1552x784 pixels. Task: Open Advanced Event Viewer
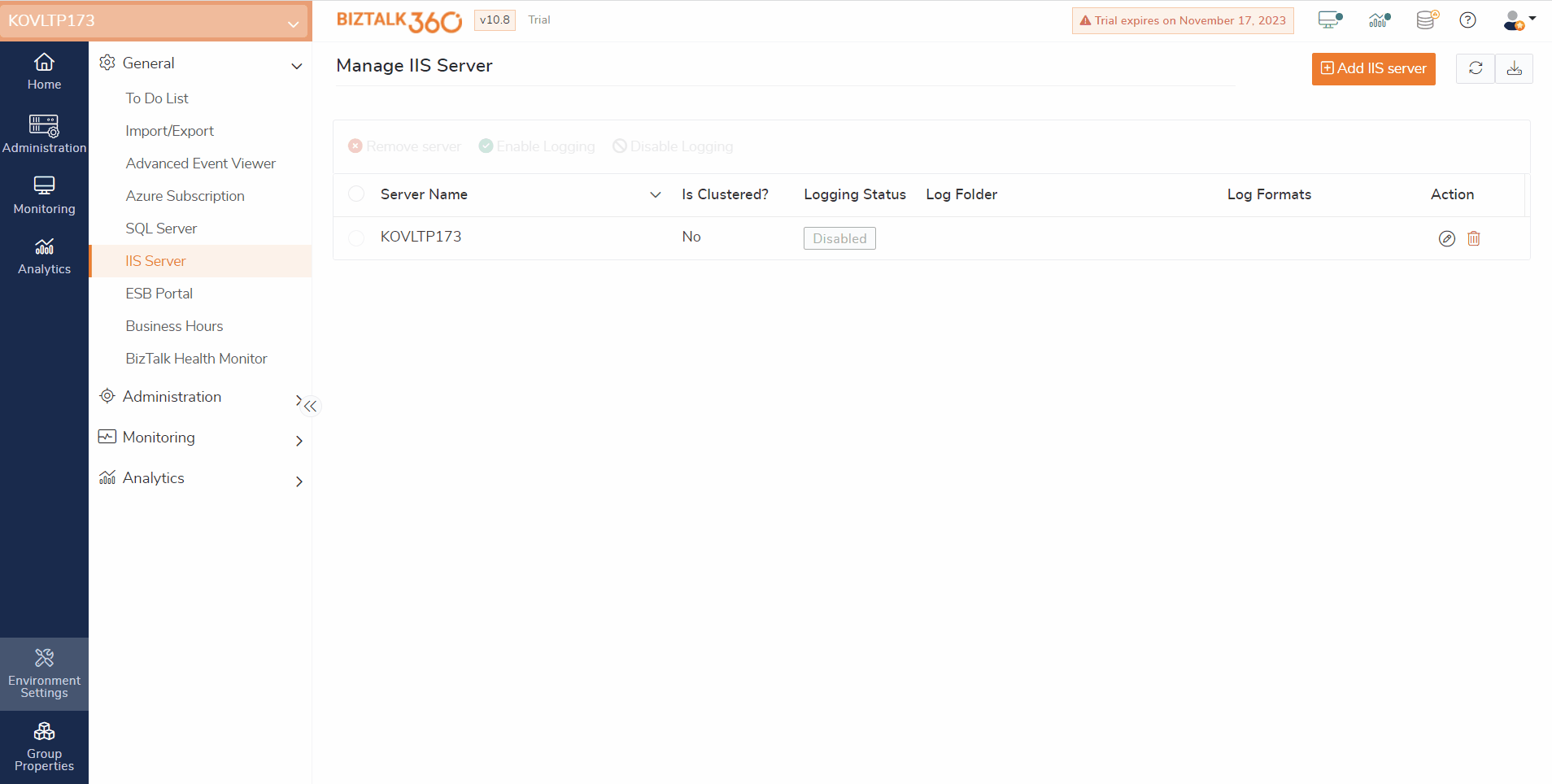200,163
